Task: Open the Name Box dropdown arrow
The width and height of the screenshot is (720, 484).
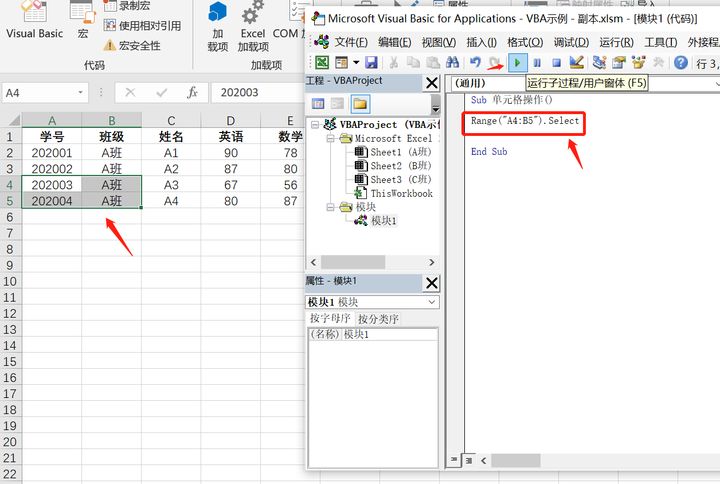Action: 80,92
